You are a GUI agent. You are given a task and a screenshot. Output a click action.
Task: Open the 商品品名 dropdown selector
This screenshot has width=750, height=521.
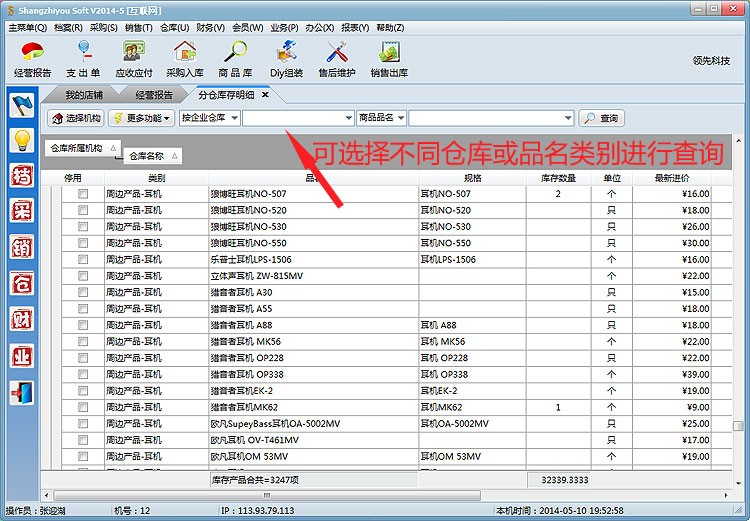(381, 118)
